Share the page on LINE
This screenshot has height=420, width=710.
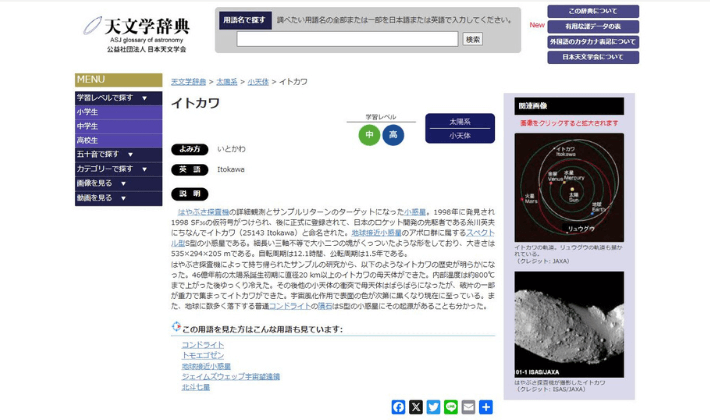click(x=451, y=407)
